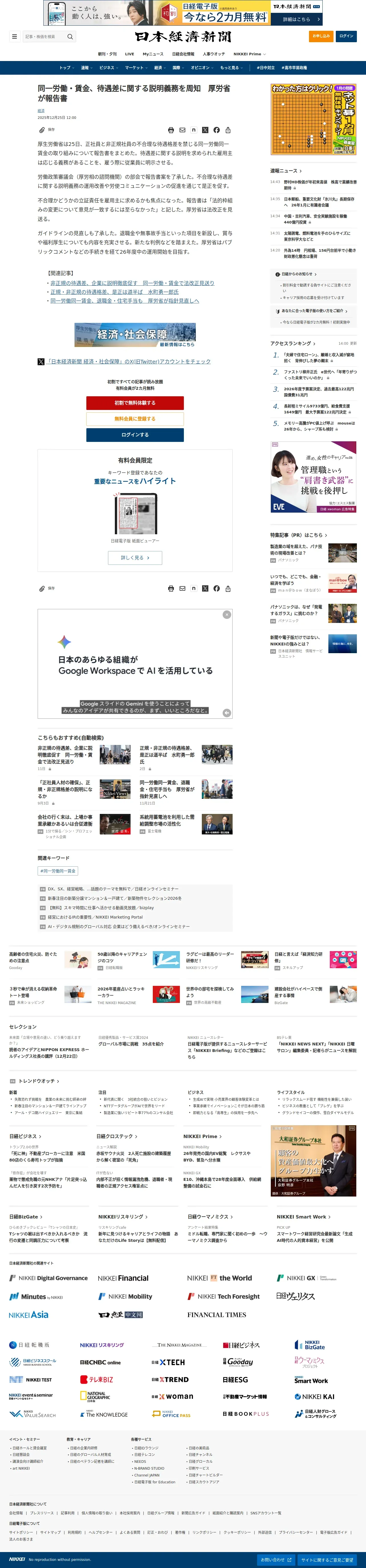Click the 保存 clip icon under the headline
Viewport: 366px width, 1568px height.
(42, 130)
